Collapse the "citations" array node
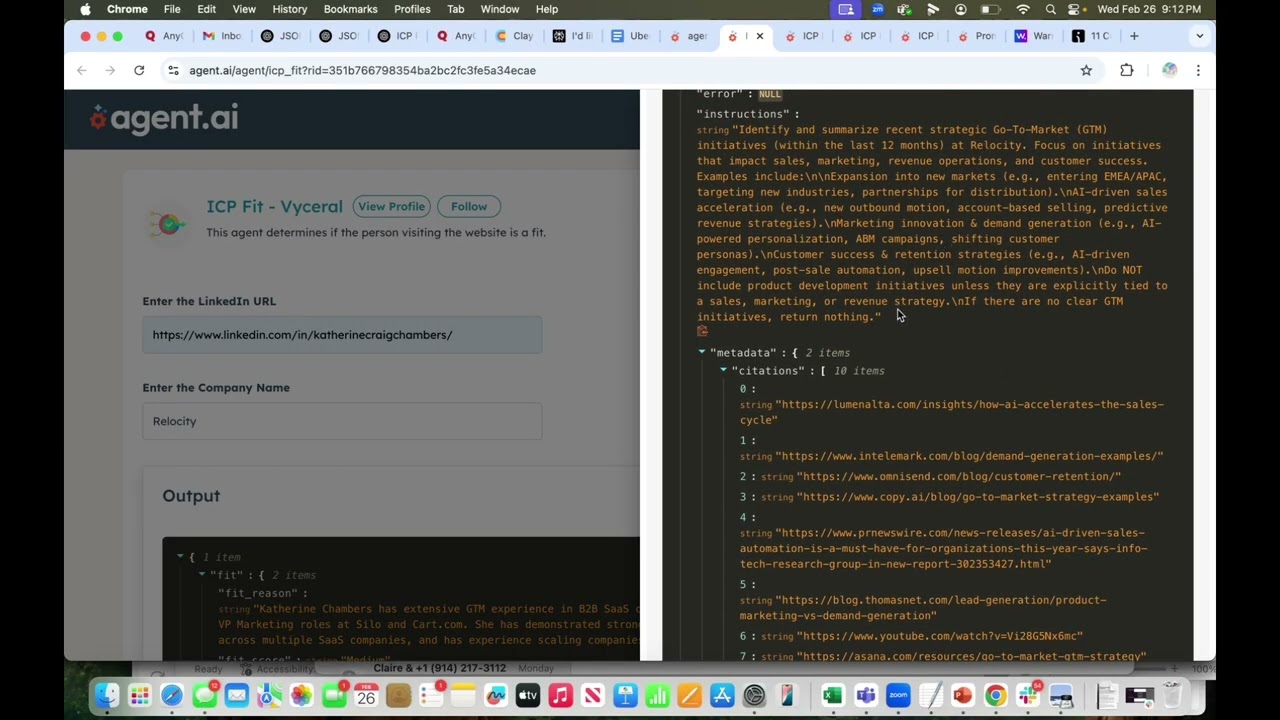1280x720 pixels. (x=724, y=370)
